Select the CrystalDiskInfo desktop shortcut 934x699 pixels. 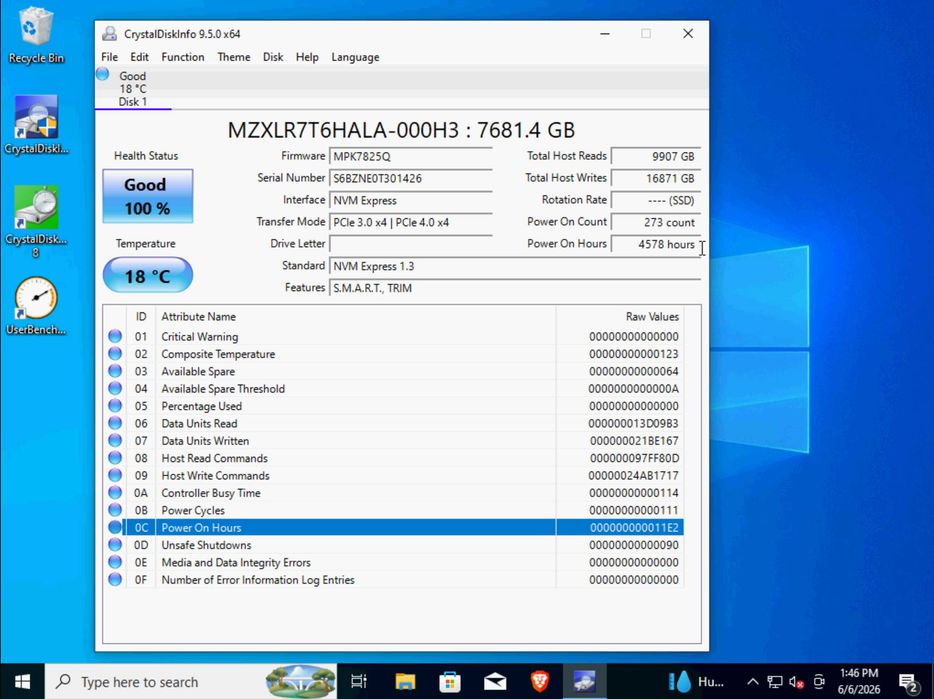pyautogui.click(x=36, y=125)
